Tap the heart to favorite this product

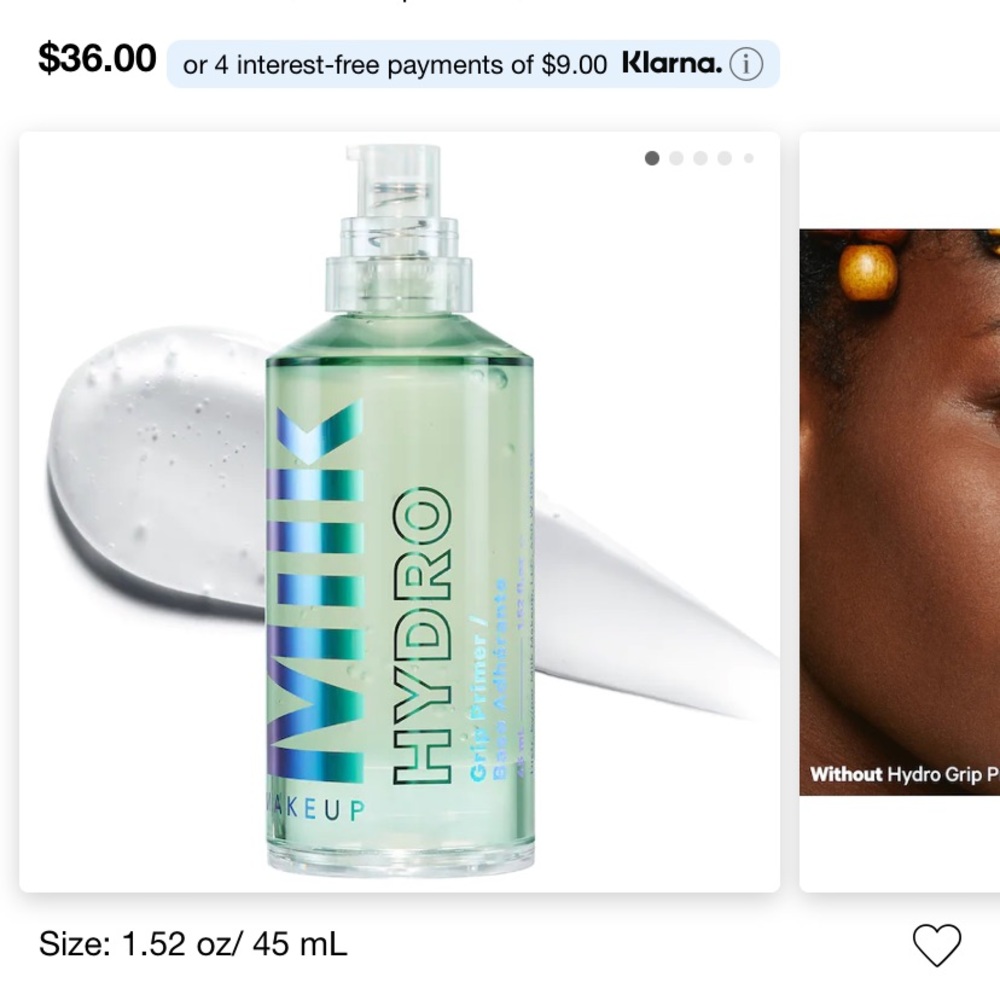(x=936, y=945)
